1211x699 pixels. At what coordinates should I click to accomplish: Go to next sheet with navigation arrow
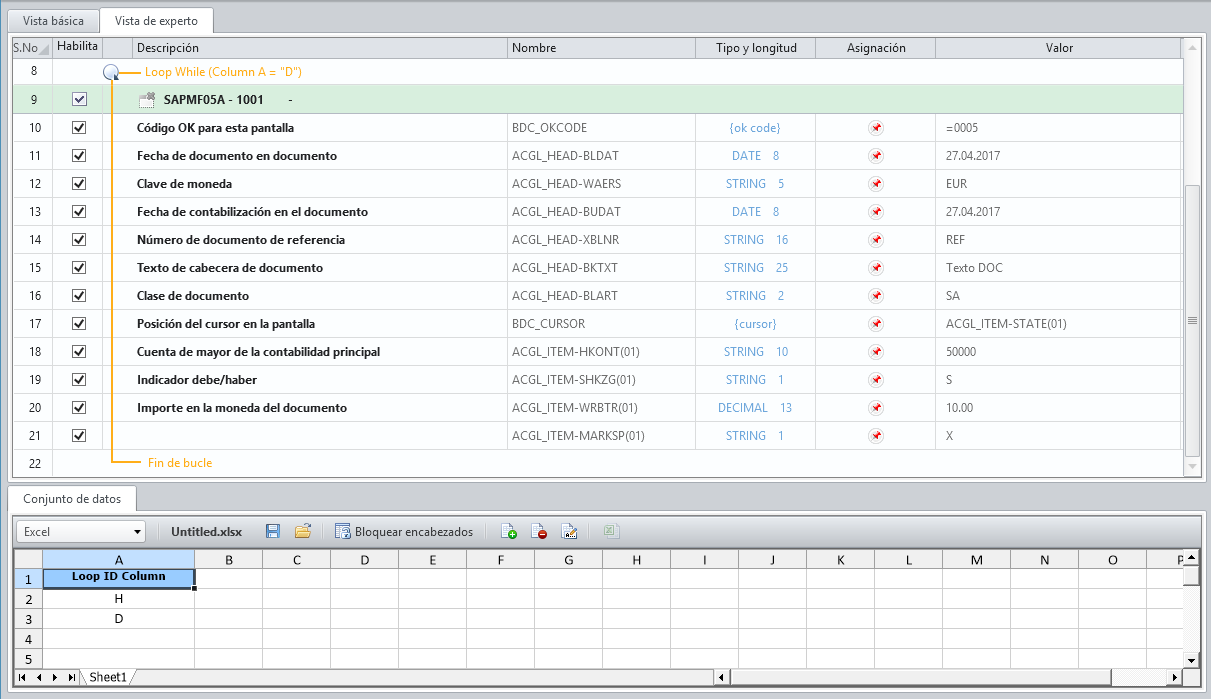coord(55,677)
